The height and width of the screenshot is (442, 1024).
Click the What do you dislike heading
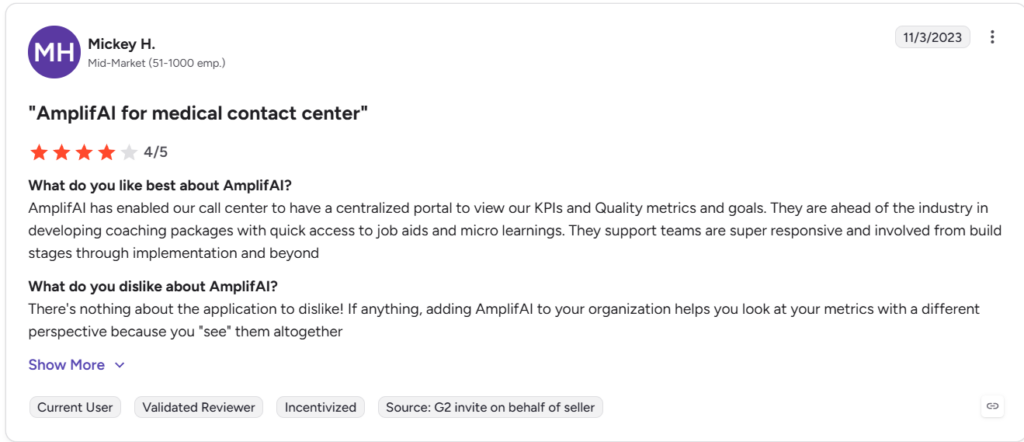point(153,286)
